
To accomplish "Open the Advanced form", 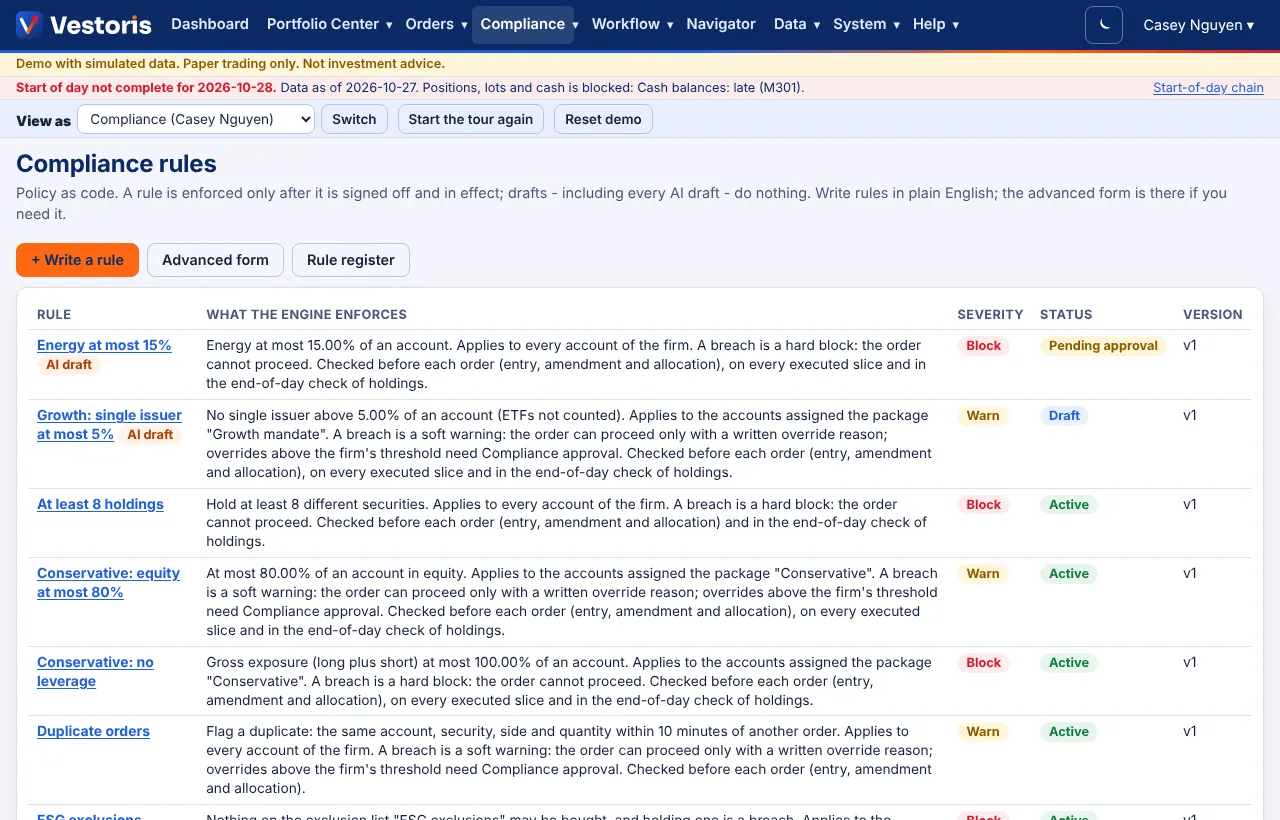I will pos(215,260).
